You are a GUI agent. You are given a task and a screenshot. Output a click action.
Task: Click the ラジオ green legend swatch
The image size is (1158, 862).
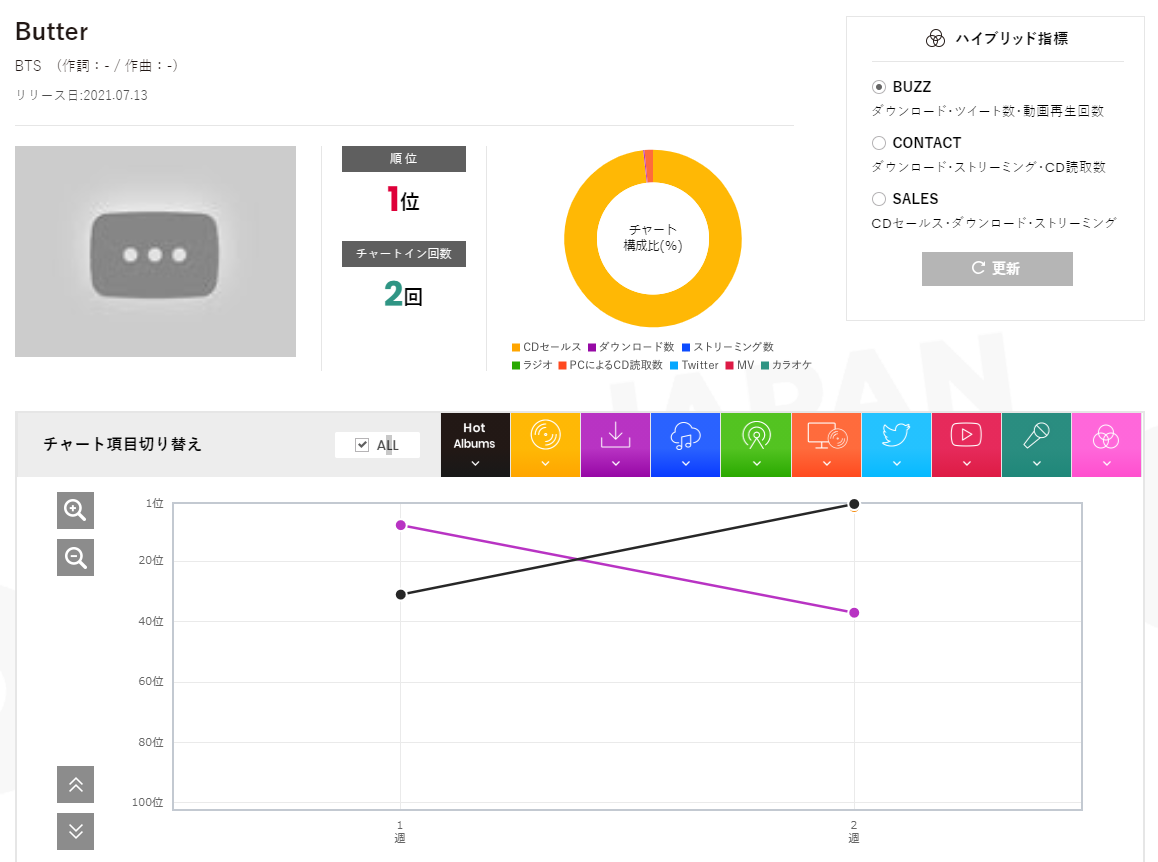coord(515,365)
